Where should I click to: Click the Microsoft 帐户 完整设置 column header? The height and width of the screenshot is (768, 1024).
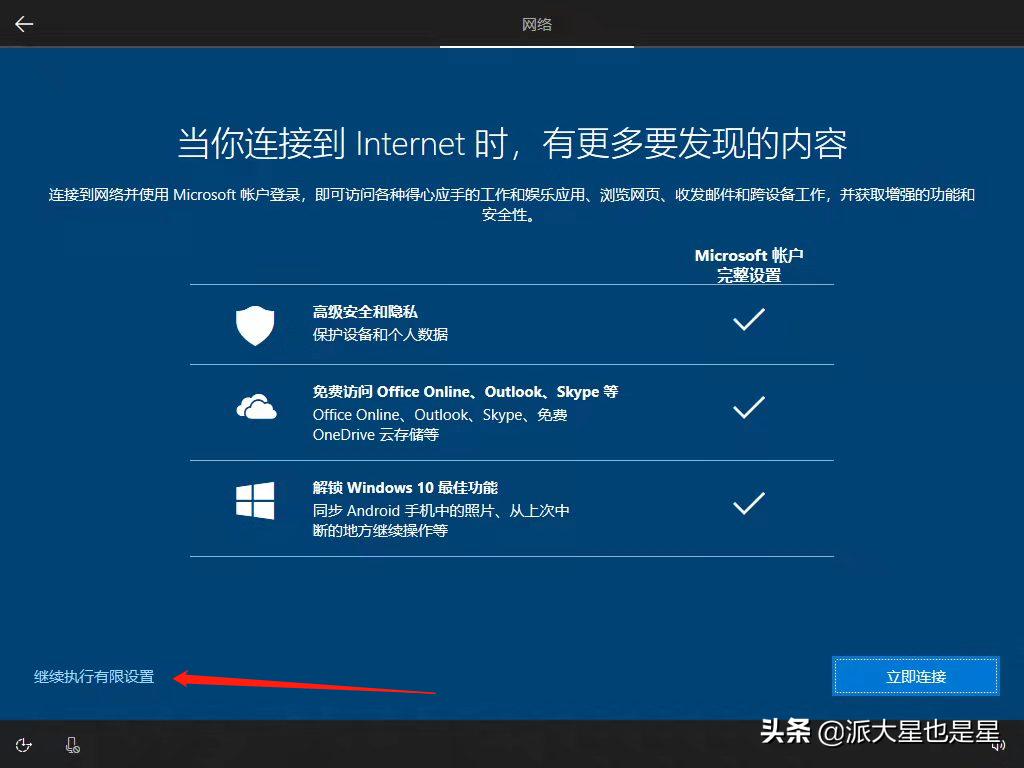748,264
